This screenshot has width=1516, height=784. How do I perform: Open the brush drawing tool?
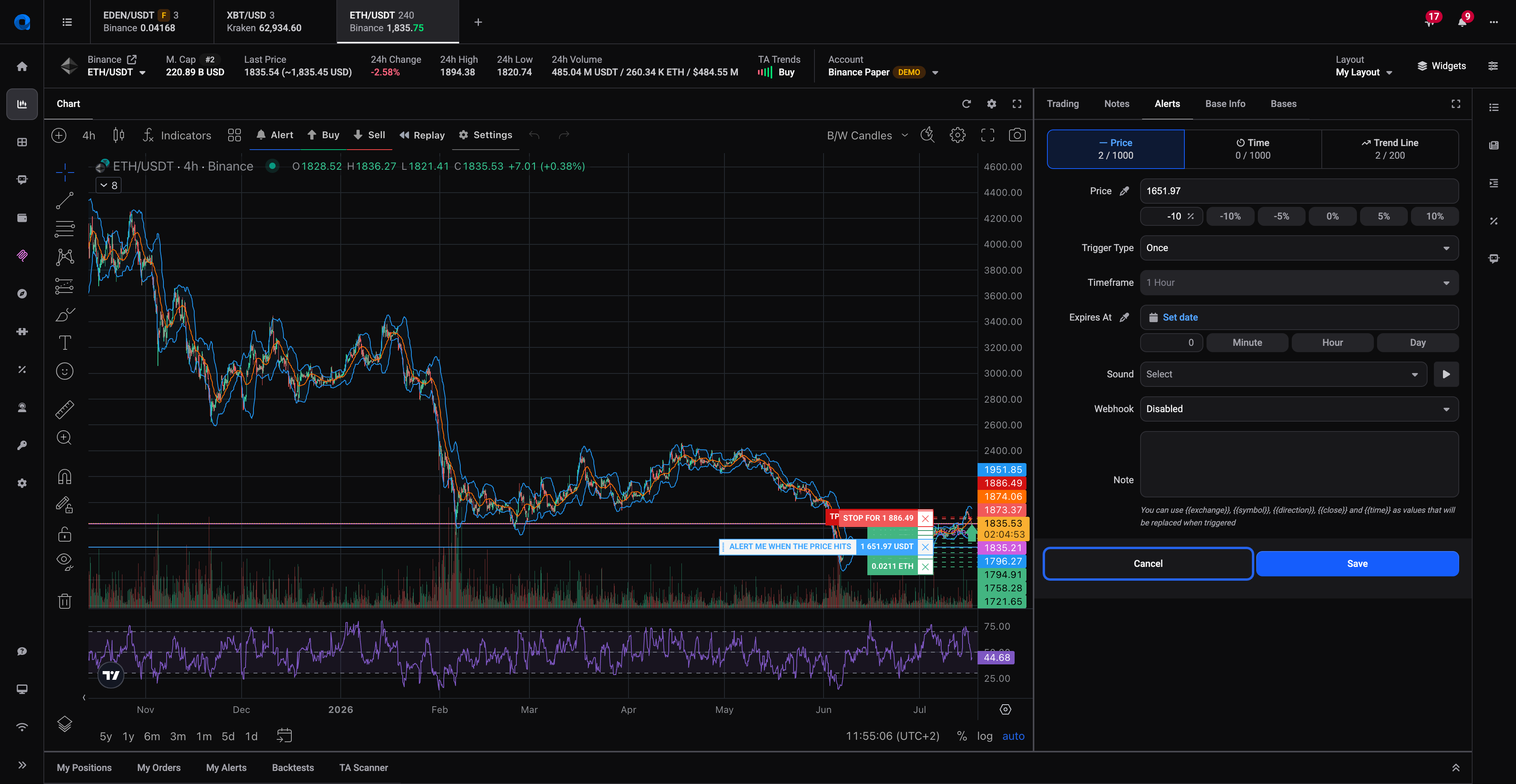[x=65, y=314]
